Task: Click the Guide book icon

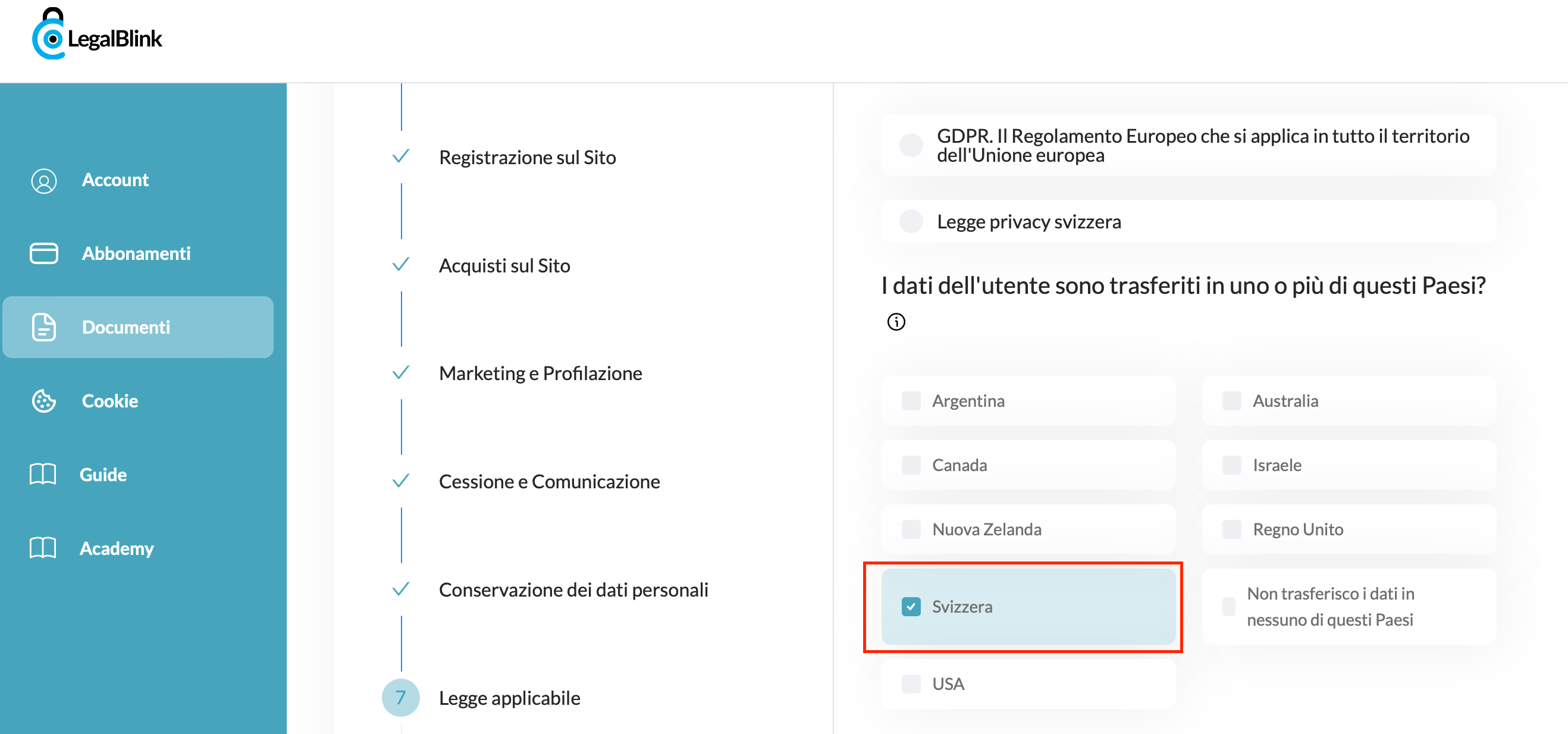Action: [43, 475]
